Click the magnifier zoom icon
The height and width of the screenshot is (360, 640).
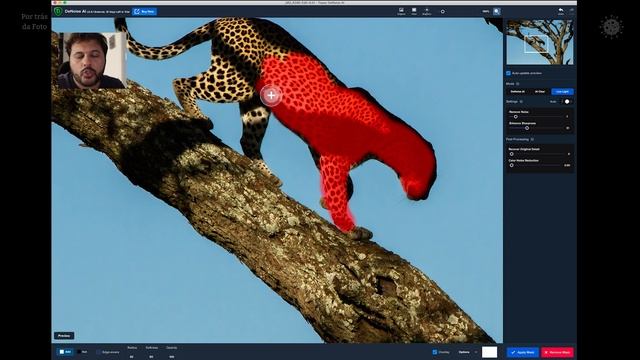[x=496, y=11]
